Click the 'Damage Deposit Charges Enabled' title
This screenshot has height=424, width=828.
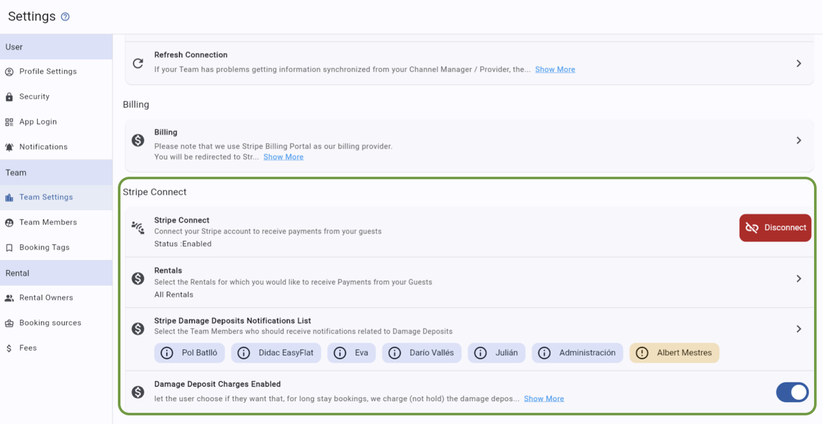coord(217,384)
